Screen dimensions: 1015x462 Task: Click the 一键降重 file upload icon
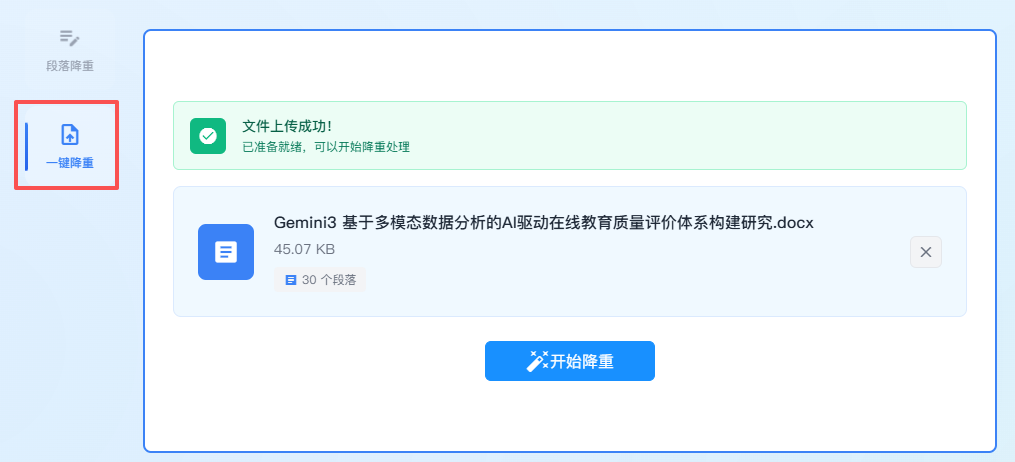pos(70,135)
